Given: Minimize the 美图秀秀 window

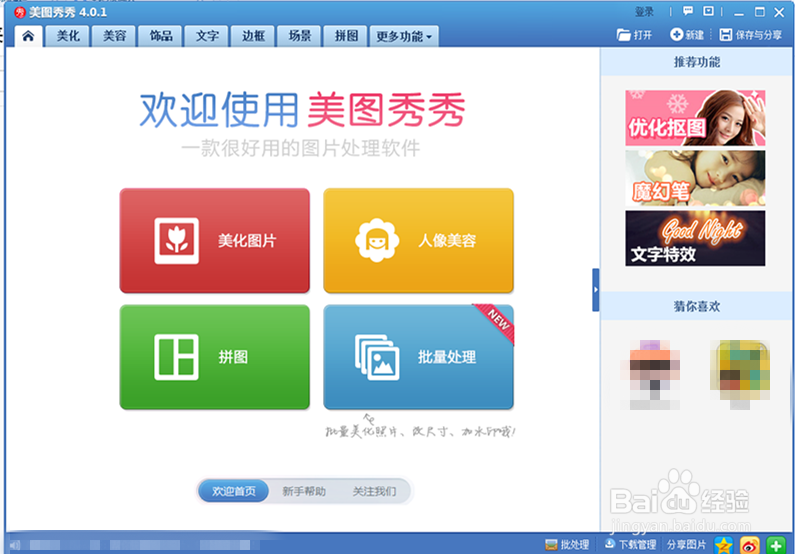Looking at the screenshot, I should coord(739,12).
